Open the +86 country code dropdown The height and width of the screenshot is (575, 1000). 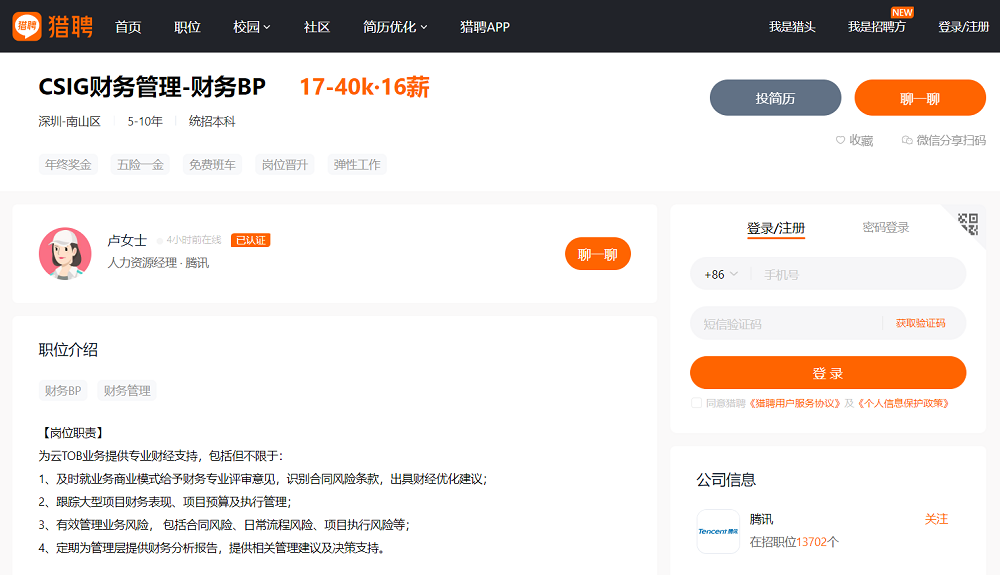pyautogui.click(x=721, y=274)
